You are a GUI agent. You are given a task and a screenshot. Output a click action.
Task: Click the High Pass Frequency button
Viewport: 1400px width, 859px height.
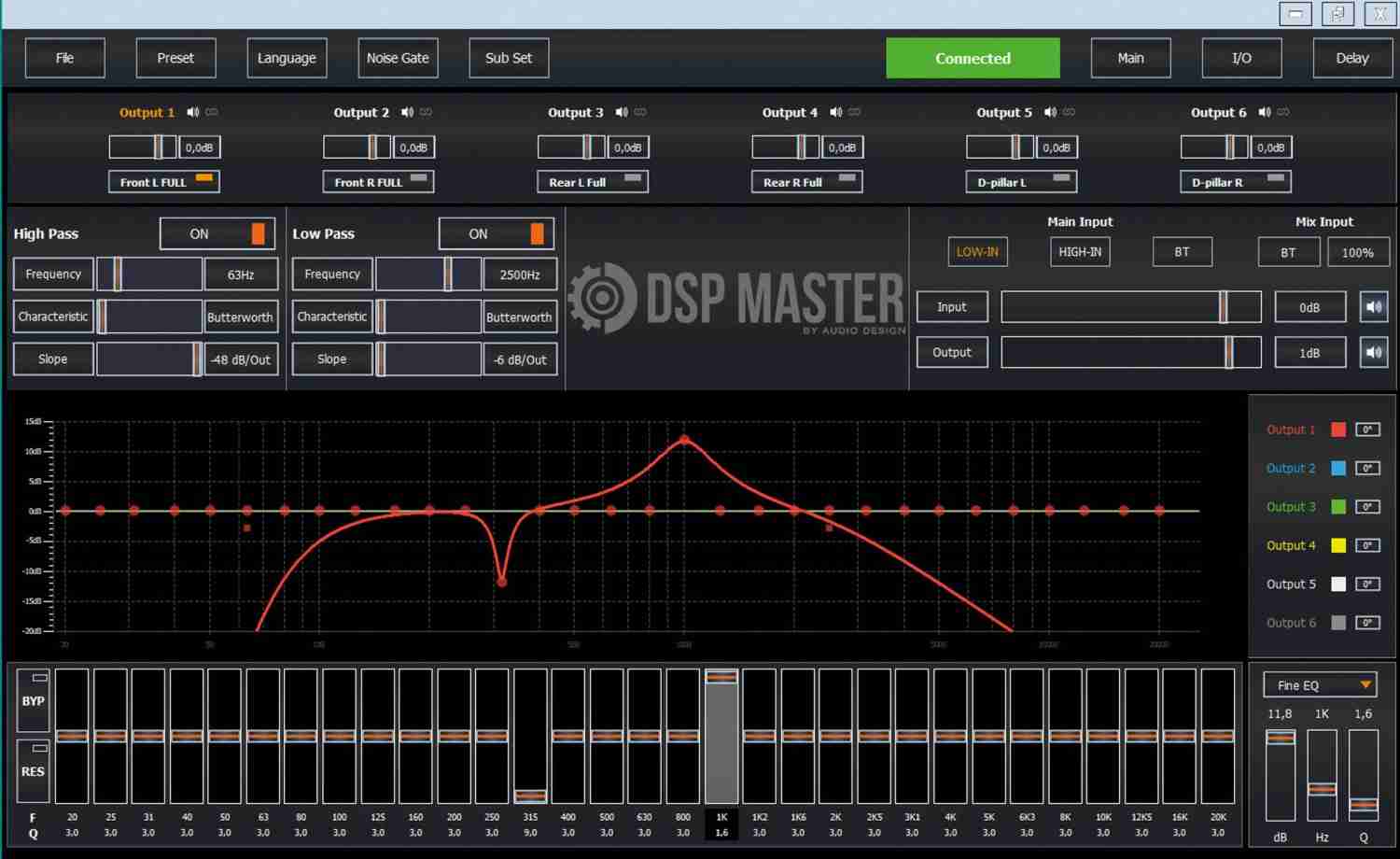coord(53,275)
